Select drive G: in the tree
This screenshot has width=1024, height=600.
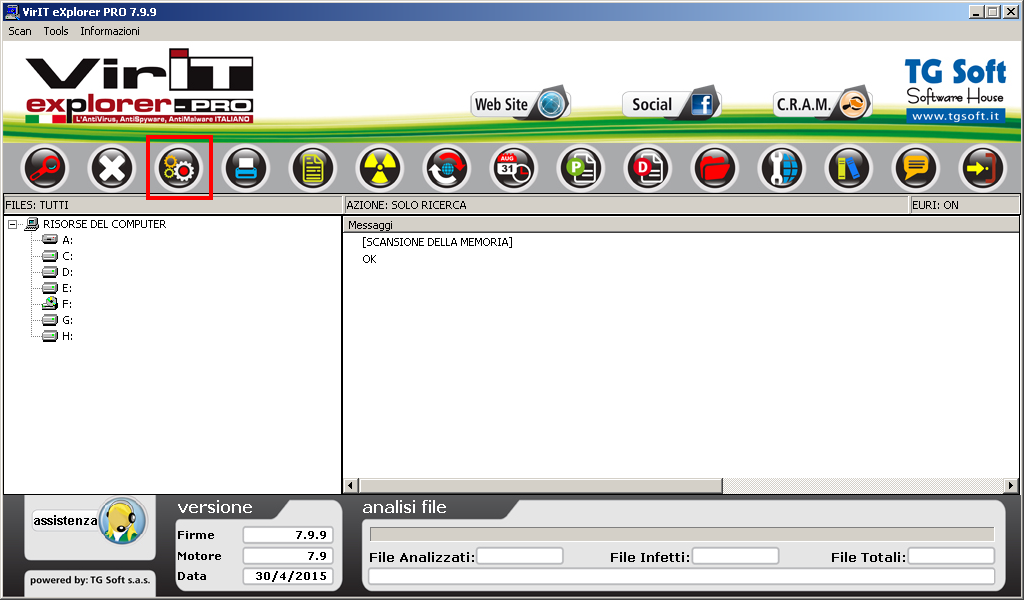[67, 320]
